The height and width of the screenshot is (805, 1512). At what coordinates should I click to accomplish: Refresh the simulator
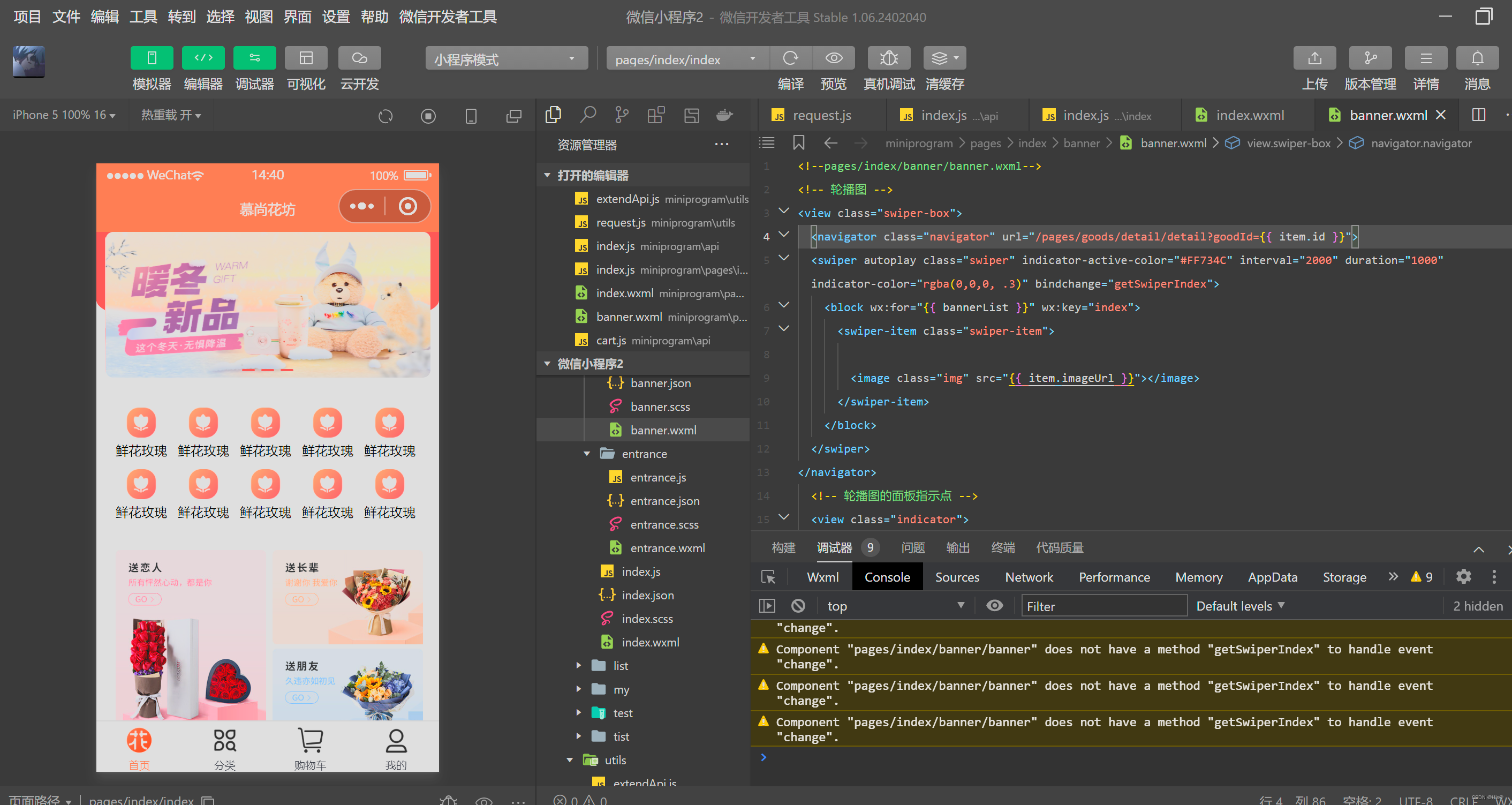pyautogui.click(x=385, y=116)
